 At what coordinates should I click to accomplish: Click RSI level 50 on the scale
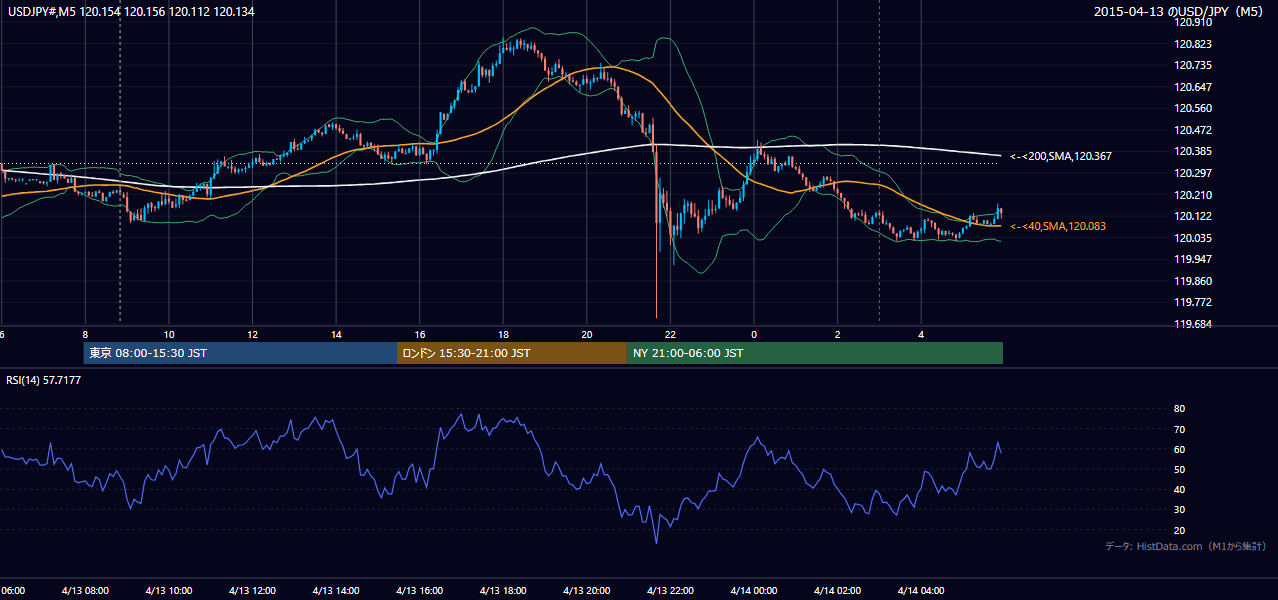pos(1179,469)
